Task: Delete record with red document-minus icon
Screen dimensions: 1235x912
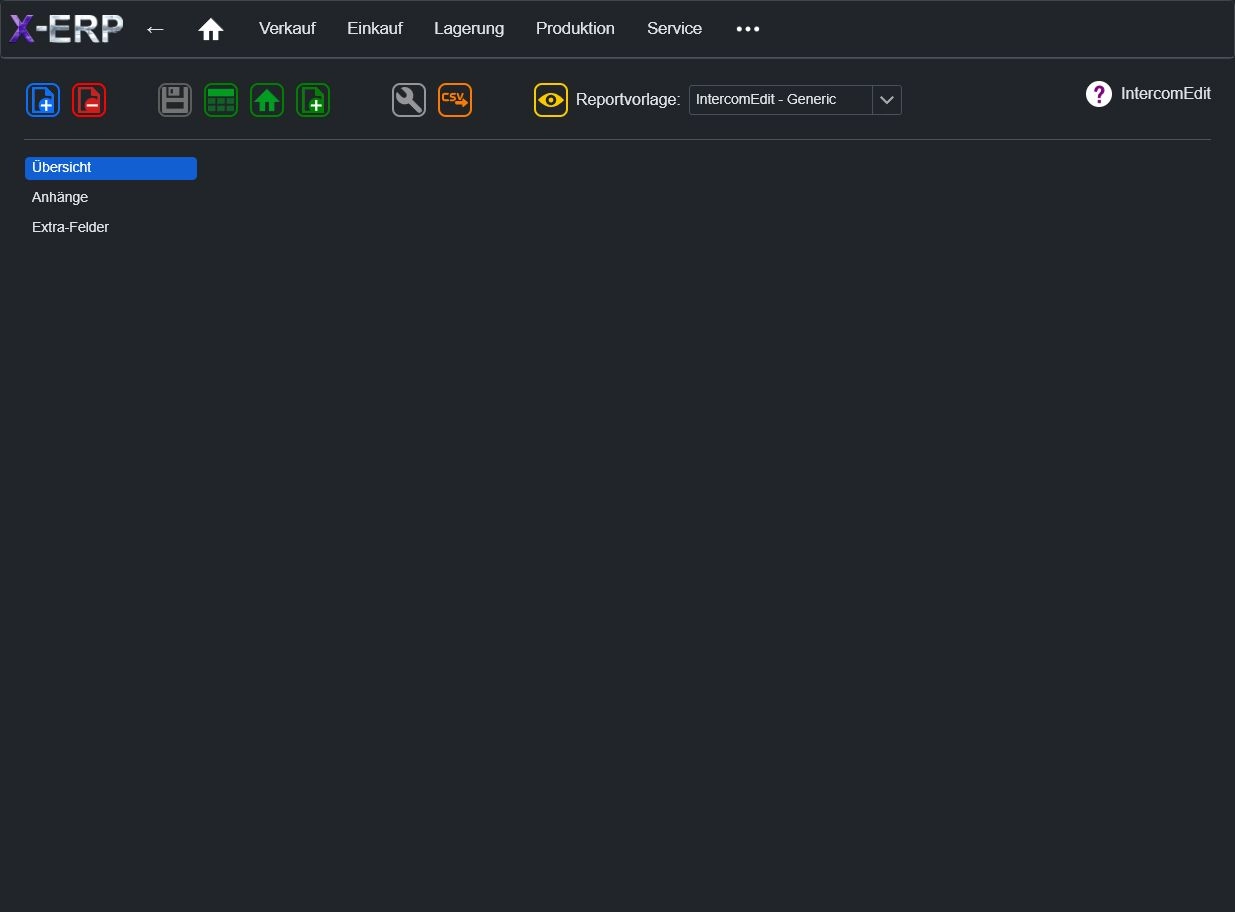Action: click(x=89, y=100)
